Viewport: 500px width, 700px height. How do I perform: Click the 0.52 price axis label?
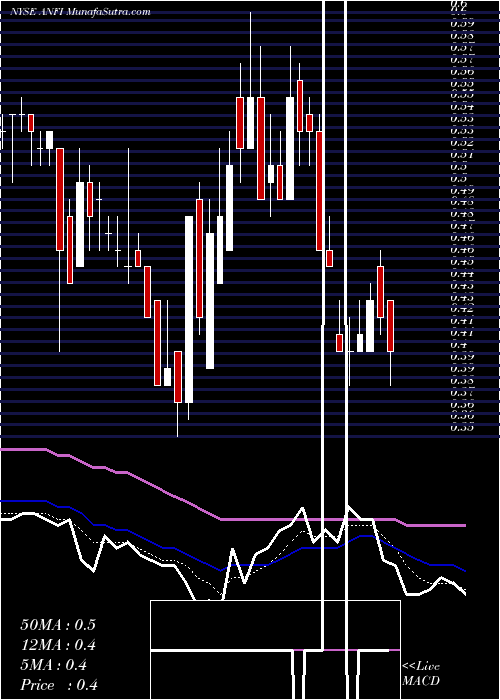tap(462, 142)
